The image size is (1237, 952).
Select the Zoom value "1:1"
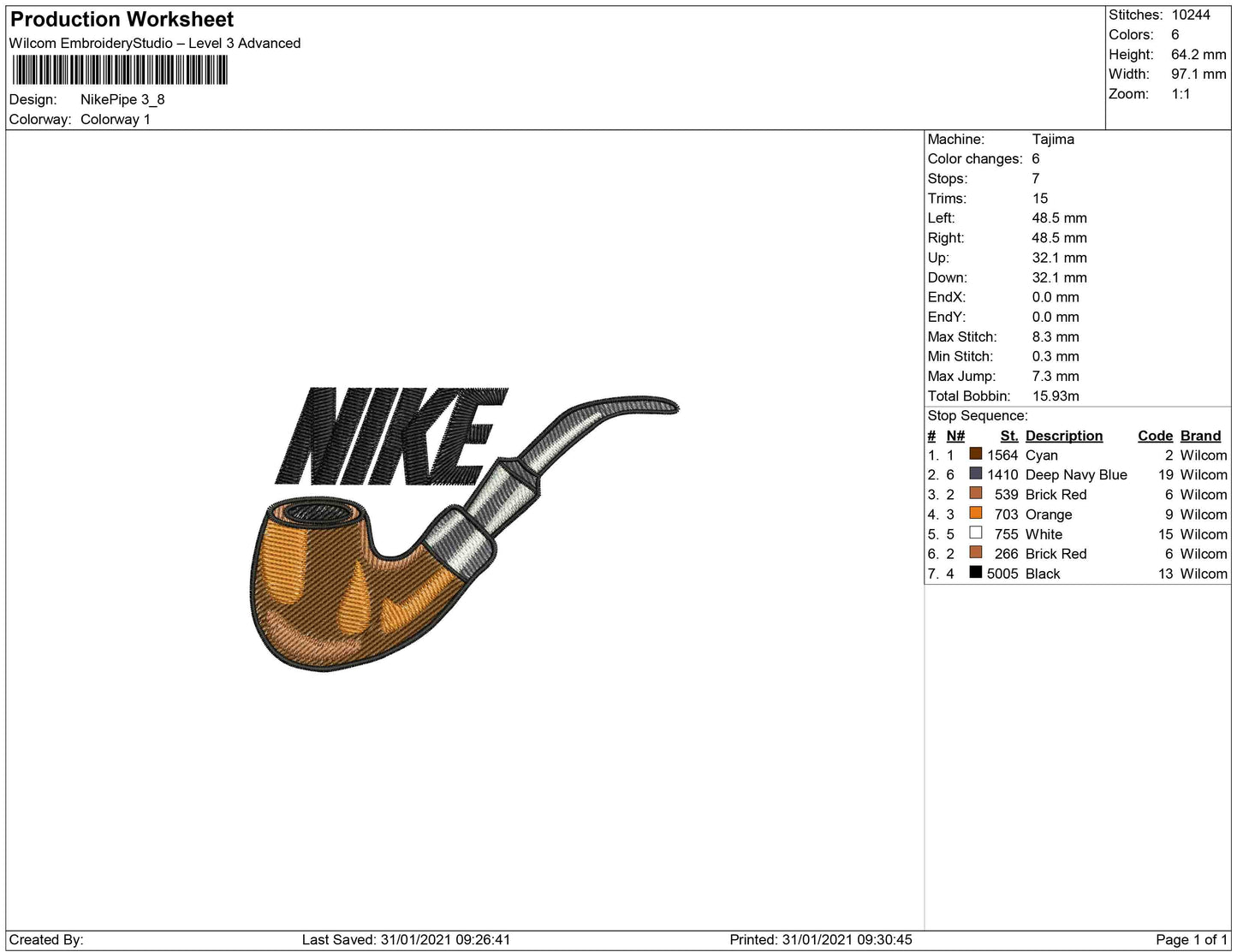[x=1181, y=94]
